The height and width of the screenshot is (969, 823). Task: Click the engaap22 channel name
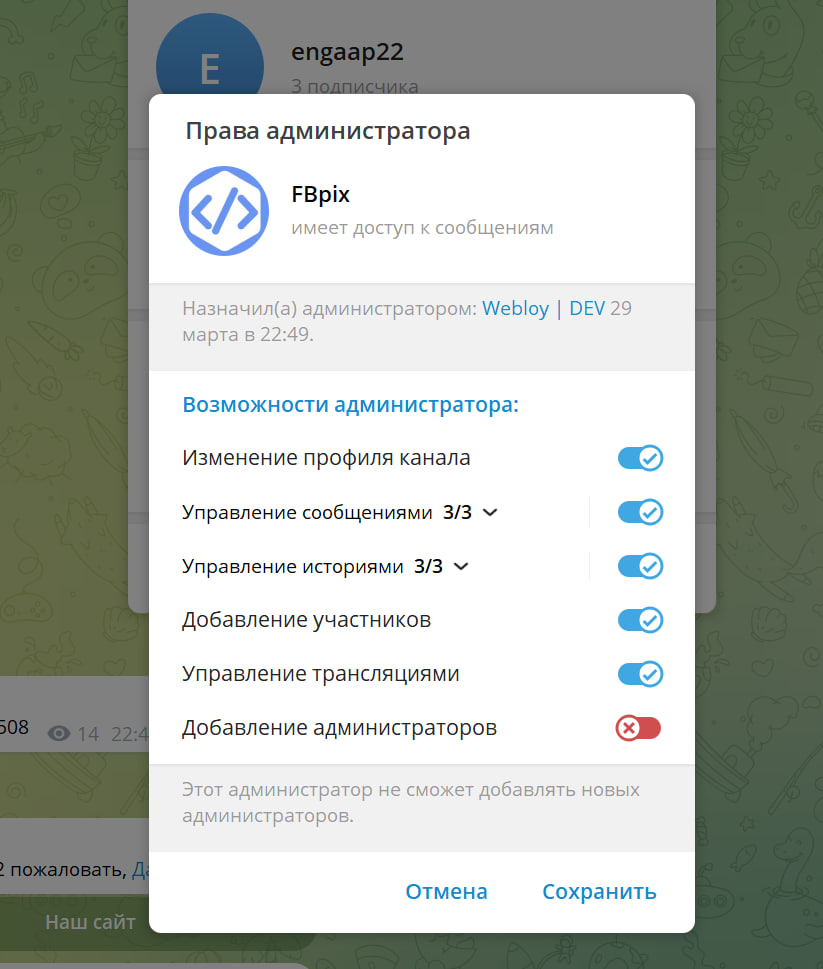[347, 52]
